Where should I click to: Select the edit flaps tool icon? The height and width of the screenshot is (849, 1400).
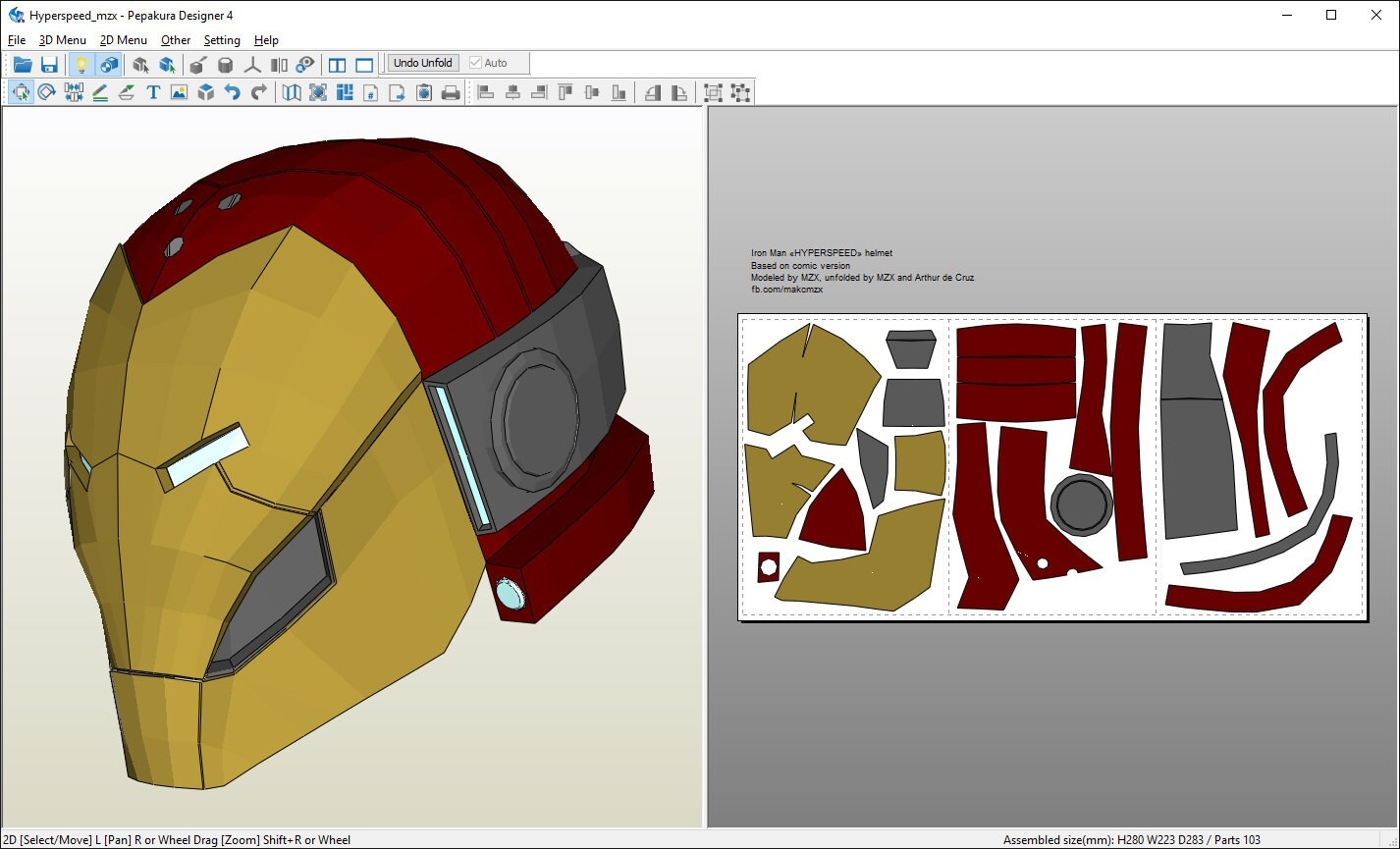(127, 92)
